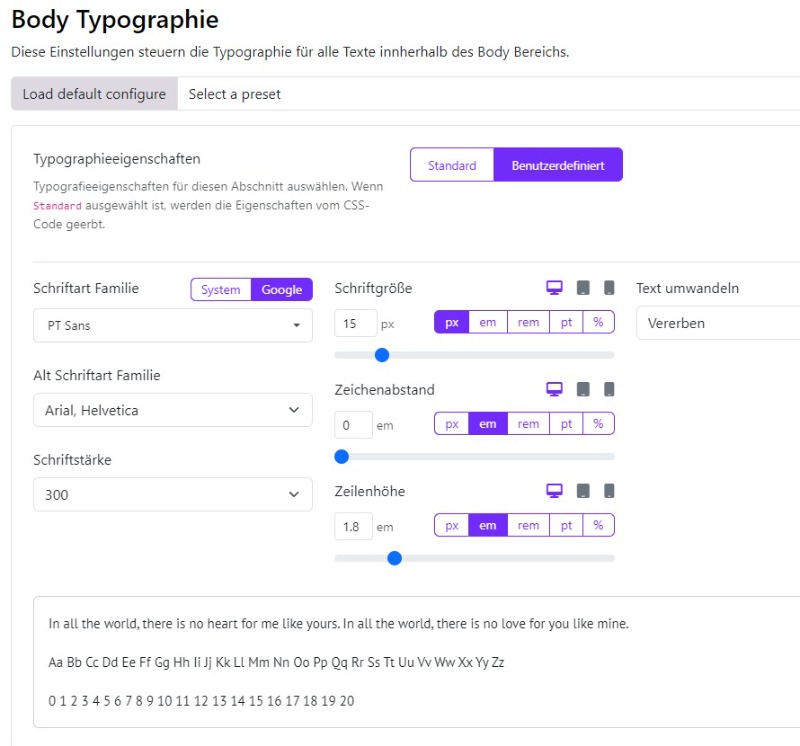This screenshot has height=746, width=800.
Task: Open the Schriftstärke 300 dropdown
Action: [173, 494]
